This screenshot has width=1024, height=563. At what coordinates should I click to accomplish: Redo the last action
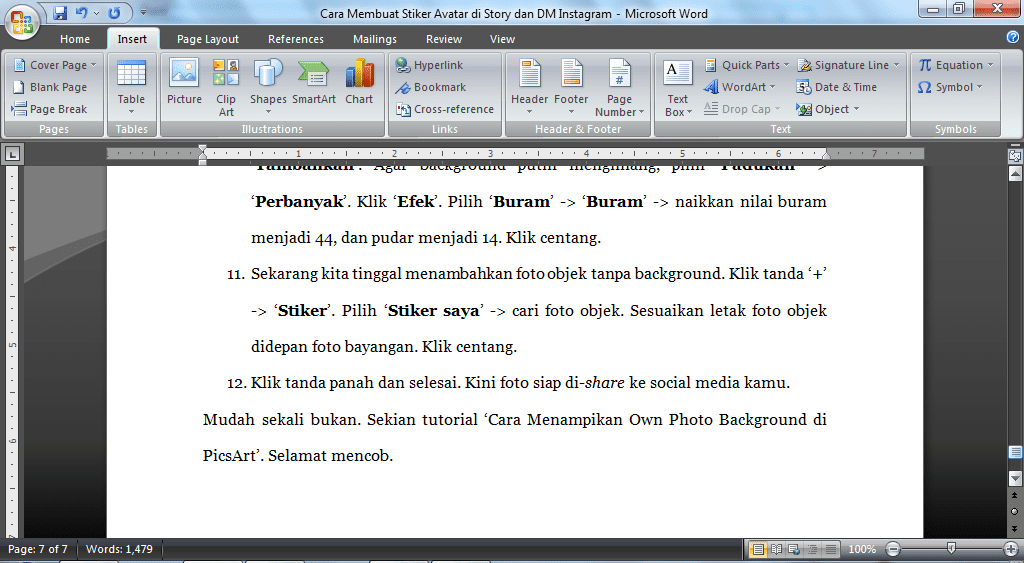(x=114, y=12)
